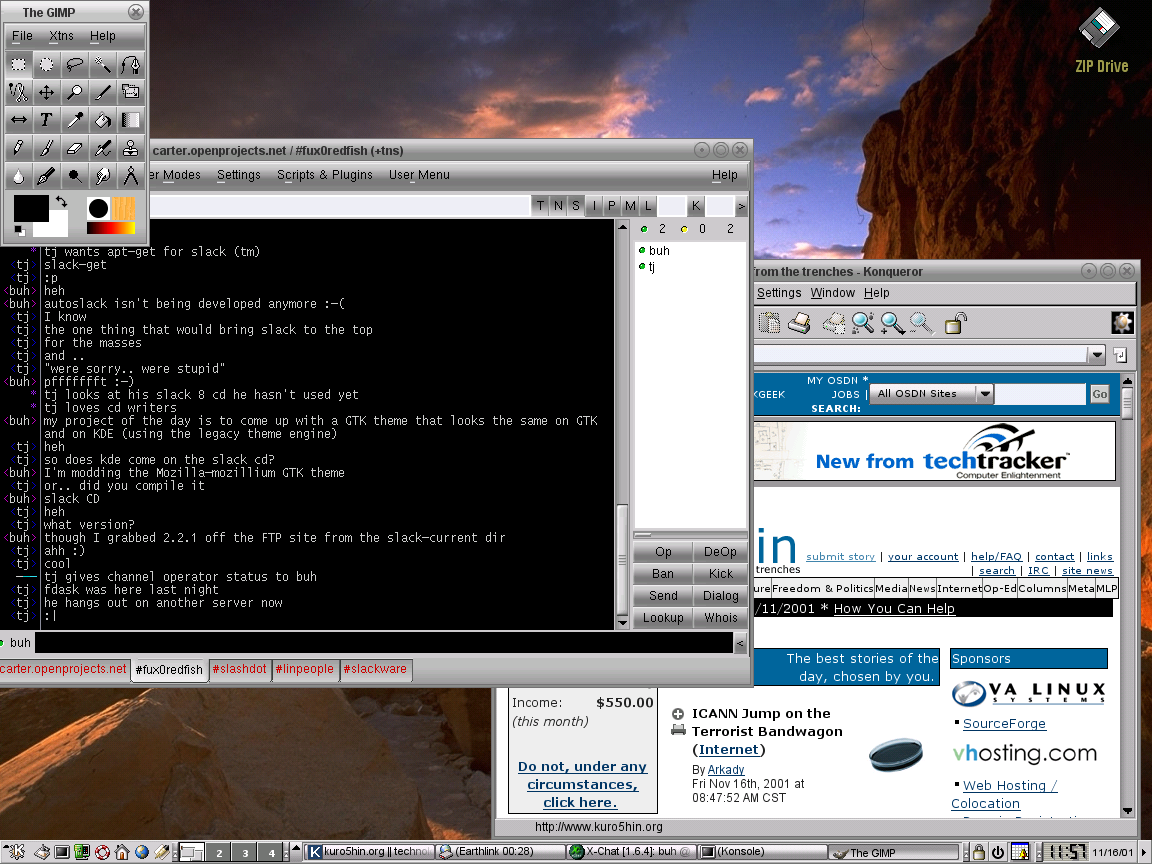Click the Whois button in X-Chat
The image size is (1152, 864).
(721, 618)
